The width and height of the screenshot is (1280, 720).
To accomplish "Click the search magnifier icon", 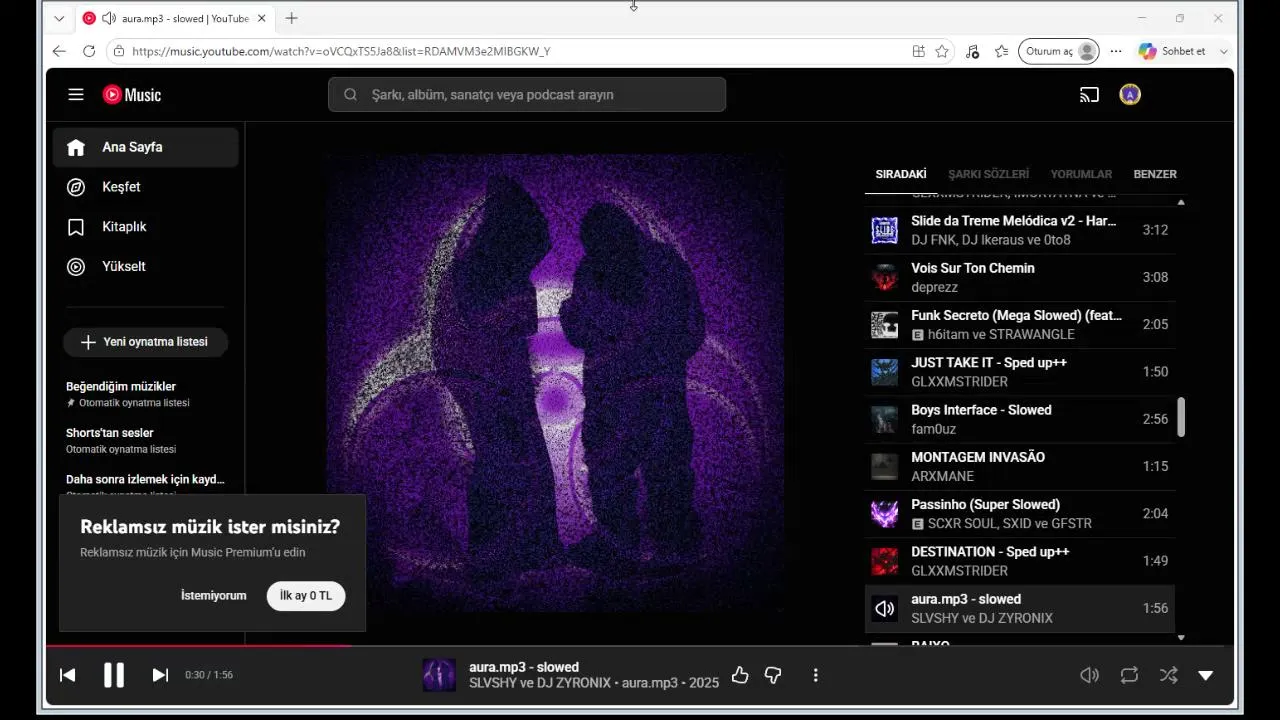I will pyautogui.click(x=350, y=95).
